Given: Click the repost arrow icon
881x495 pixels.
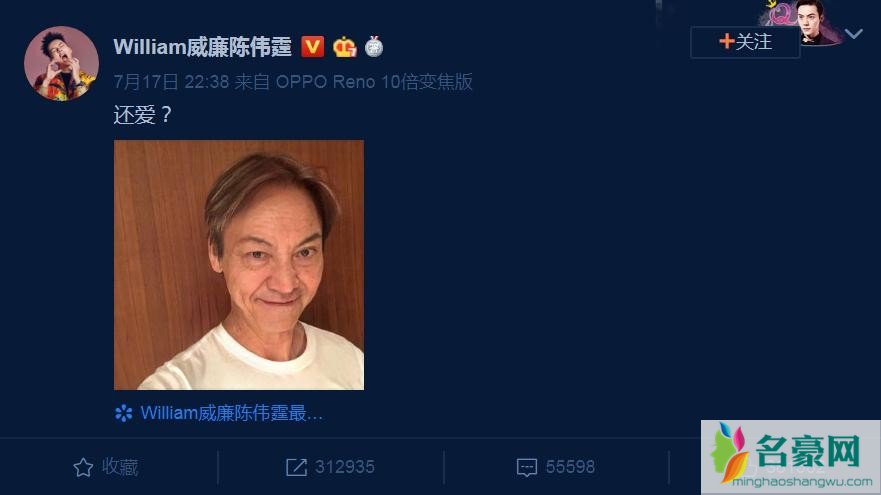Looking at the screenshot, I should point(296,467).
